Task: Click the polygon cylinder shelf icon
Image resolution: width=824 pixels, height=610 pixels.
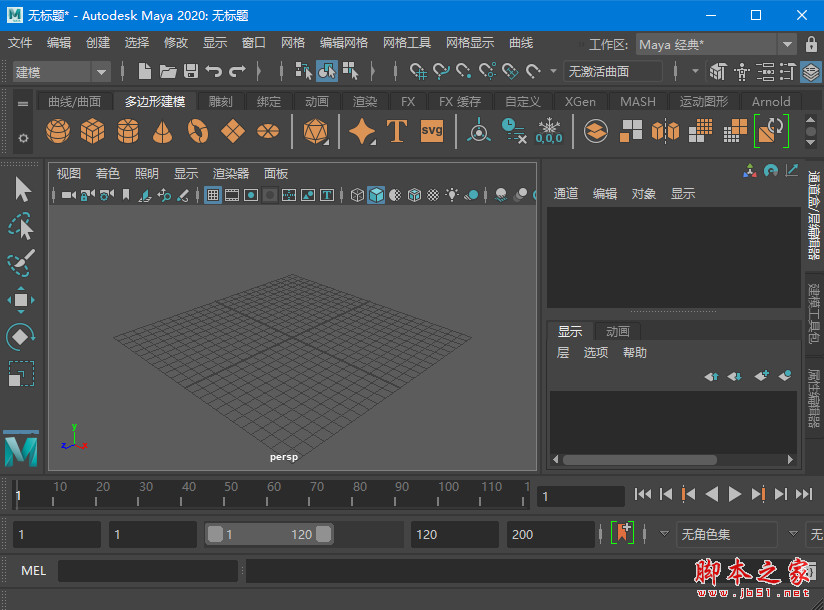Action: (128, 132)
